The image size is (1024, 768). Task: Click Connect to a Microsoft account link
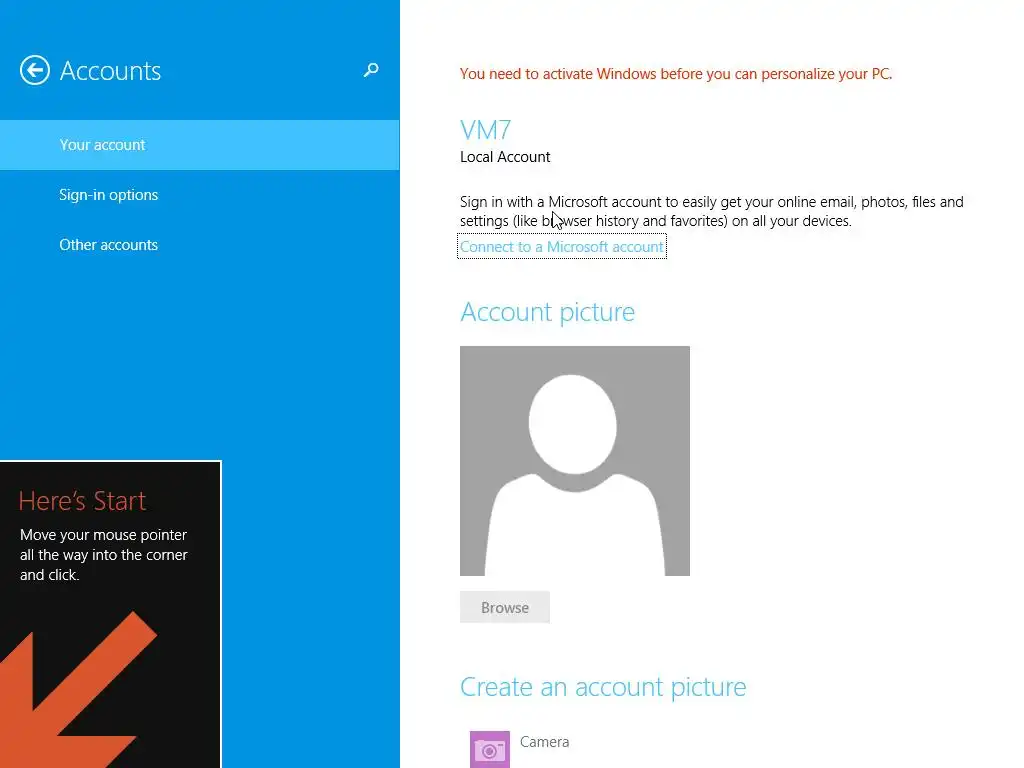[x=562, y=247]
